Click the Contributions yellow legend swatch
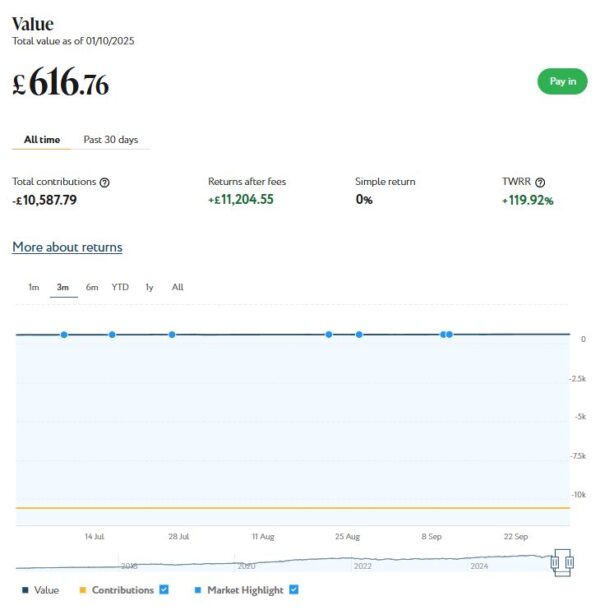The image size is (600, 610). [83, 590]
